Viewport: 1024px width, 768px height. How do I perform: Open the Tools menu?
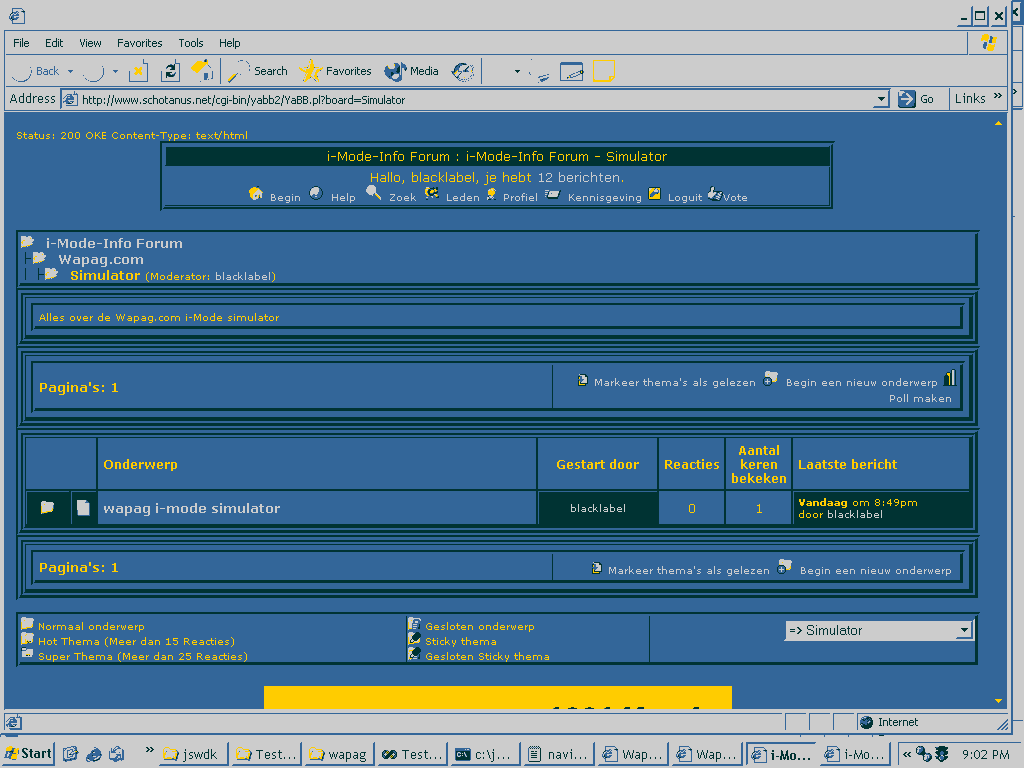click(x=190, y=43)
